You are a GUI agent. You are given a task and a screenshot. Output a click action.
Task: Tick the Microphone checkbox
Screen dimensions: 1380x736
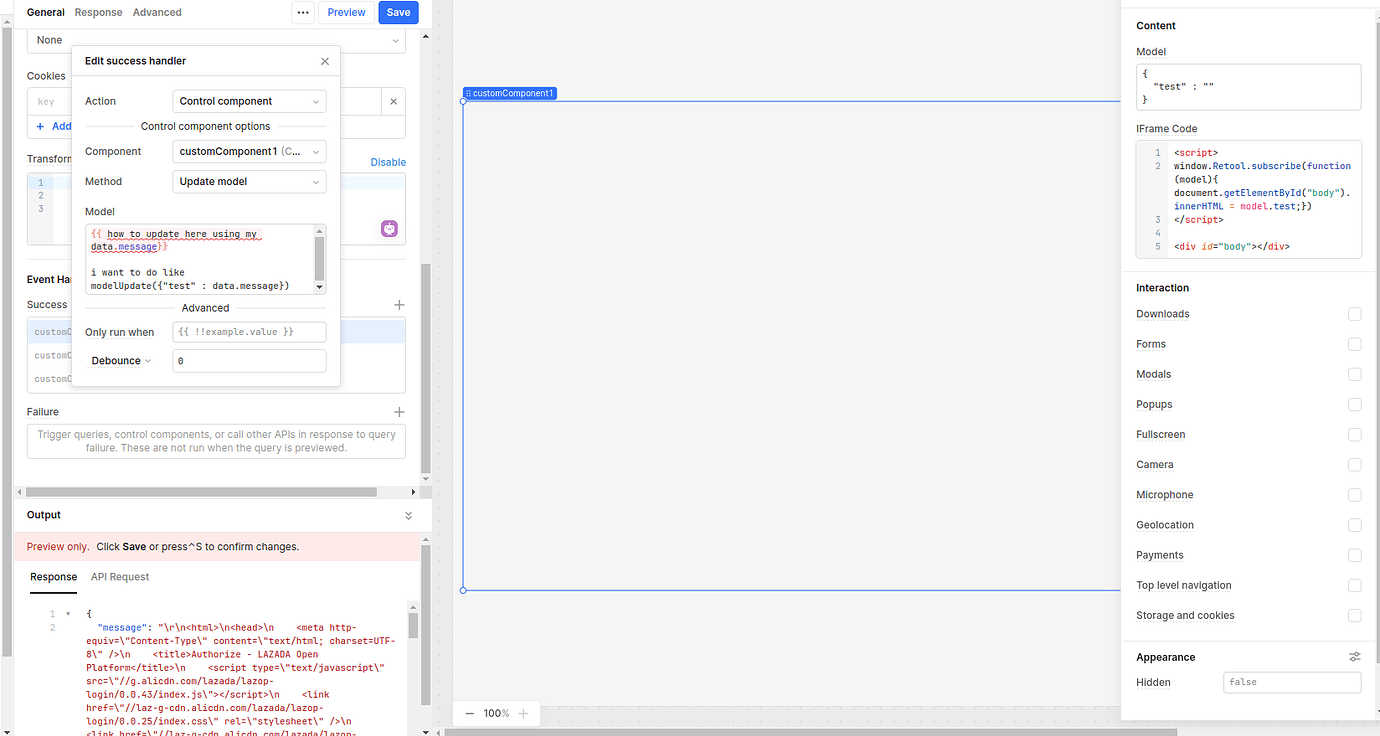(1354, 495)
